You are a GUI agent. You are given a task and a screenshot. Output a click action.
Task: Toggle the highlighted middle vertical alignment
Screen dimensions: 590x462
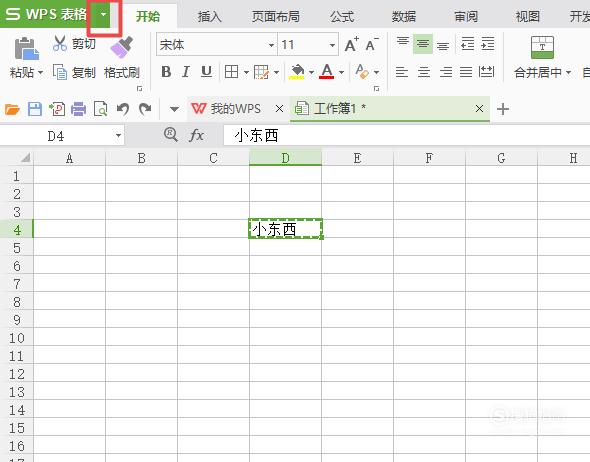pyautogui.click(x=423, y=44)
